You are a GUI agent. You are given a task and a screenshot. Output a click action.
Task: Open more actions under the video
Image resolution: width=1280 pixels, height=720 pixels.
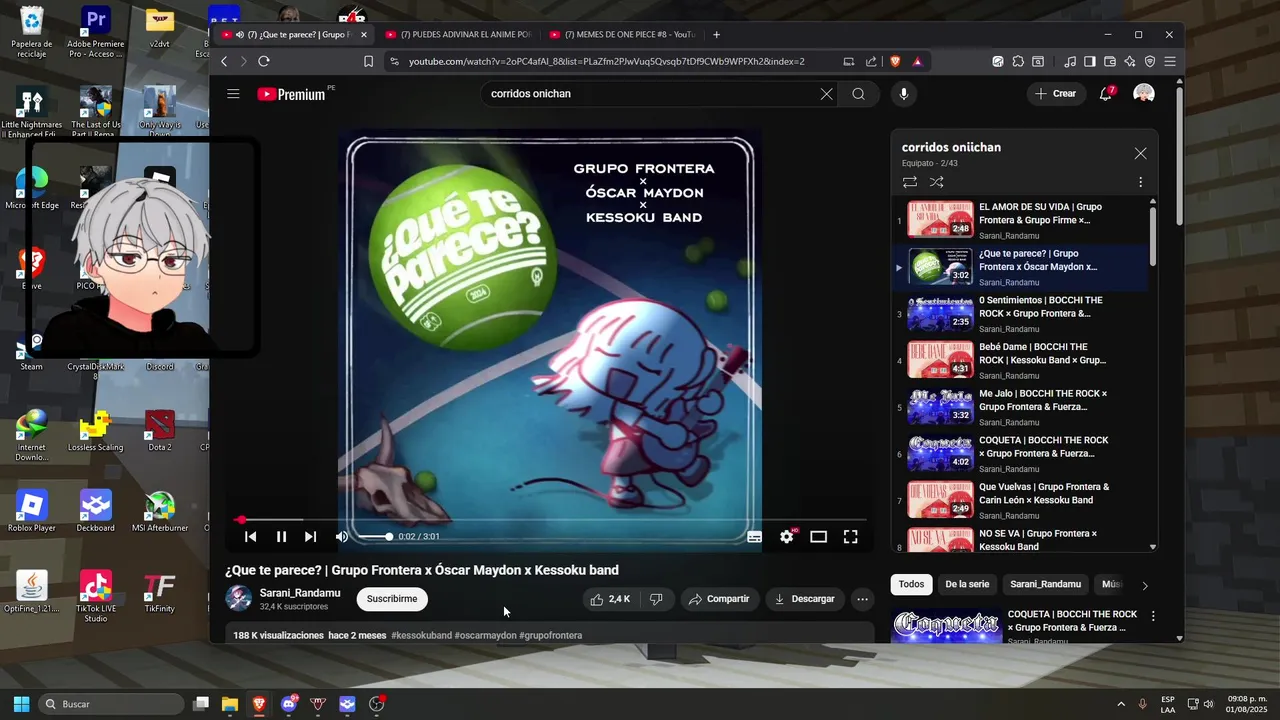click(862, 599)
